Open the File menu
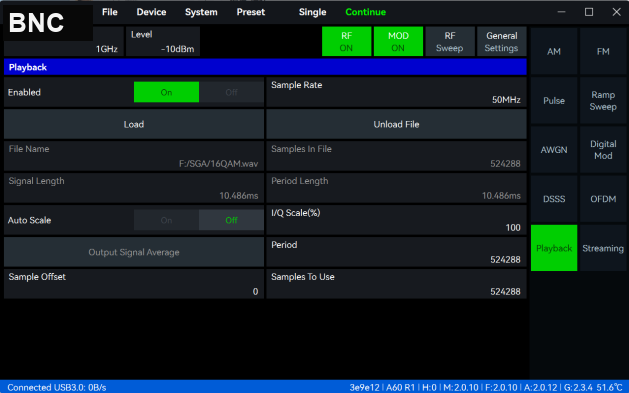Screen dimensions: 629x393 tap(110, 12)
